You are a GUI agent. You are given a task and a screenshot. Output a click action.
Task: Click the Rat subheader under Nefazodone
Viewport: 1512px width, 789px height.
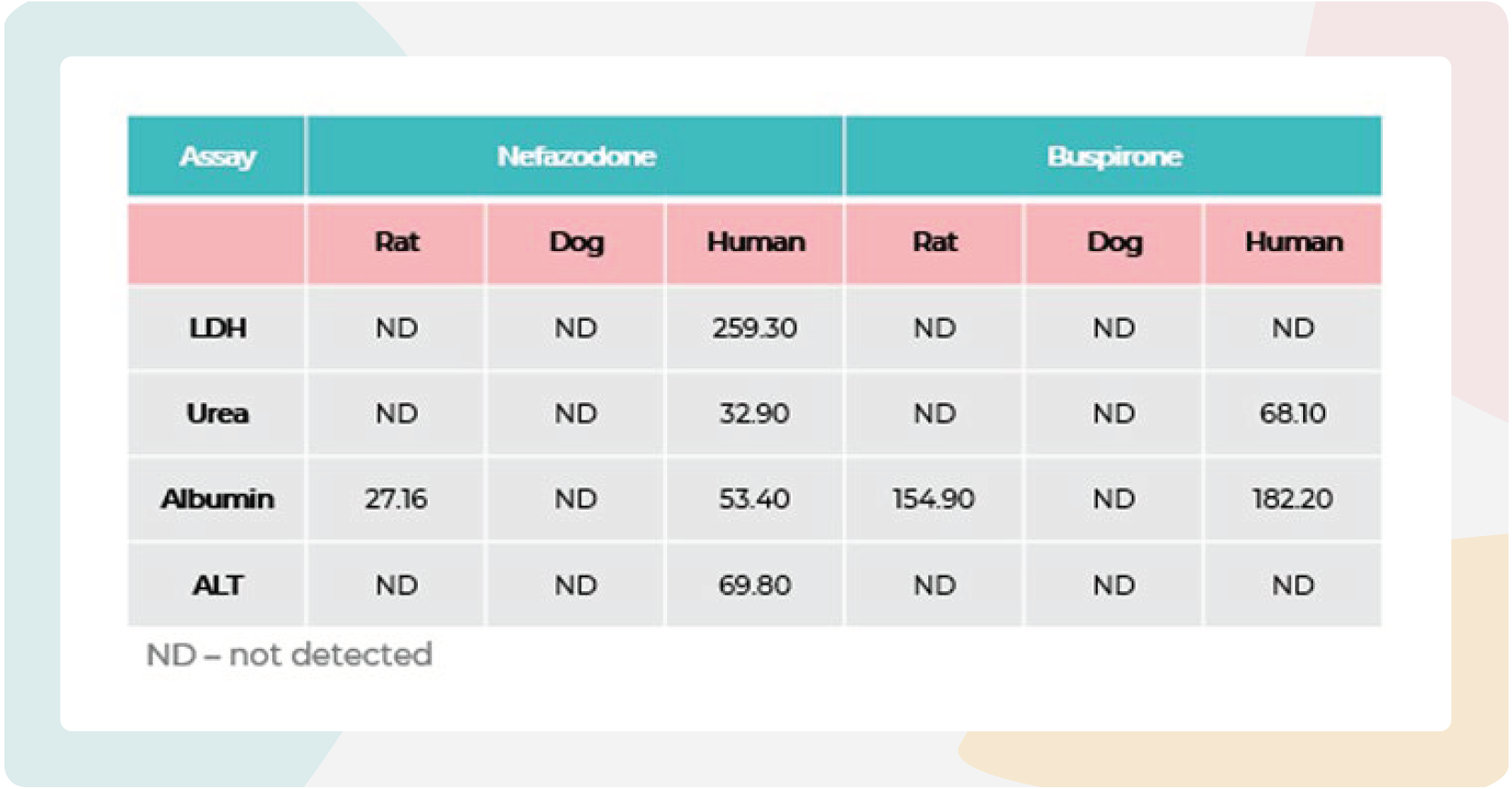[396, 242]
